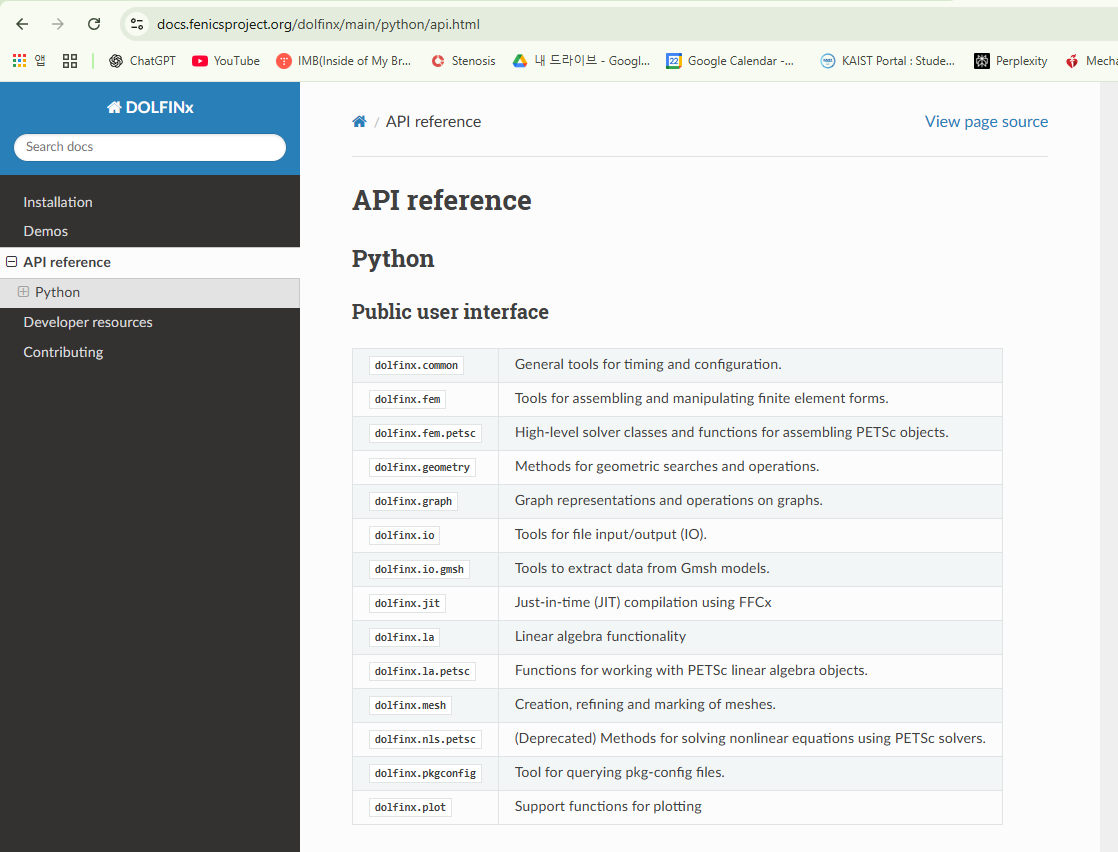Screen dimensions: 1118x852
Task: Open Contributing in the sidebar
Action: coord(63,351)
